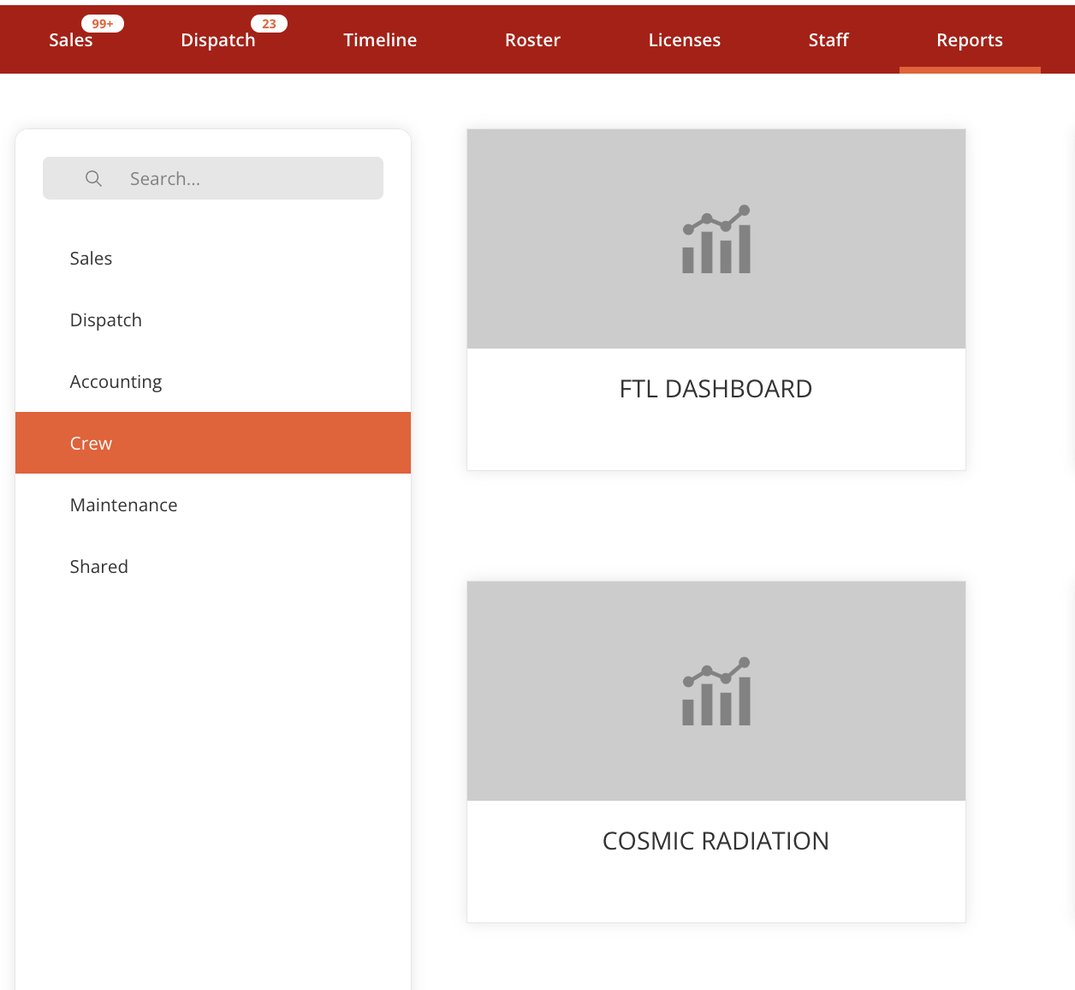
Task: Select the Reports tab
Action: 969,41
